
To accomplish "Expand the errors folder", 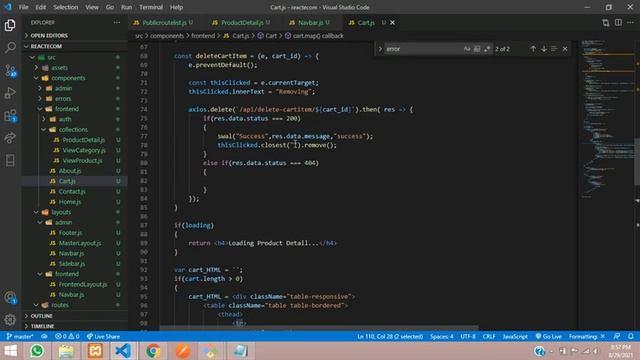I will click(63, 99).
